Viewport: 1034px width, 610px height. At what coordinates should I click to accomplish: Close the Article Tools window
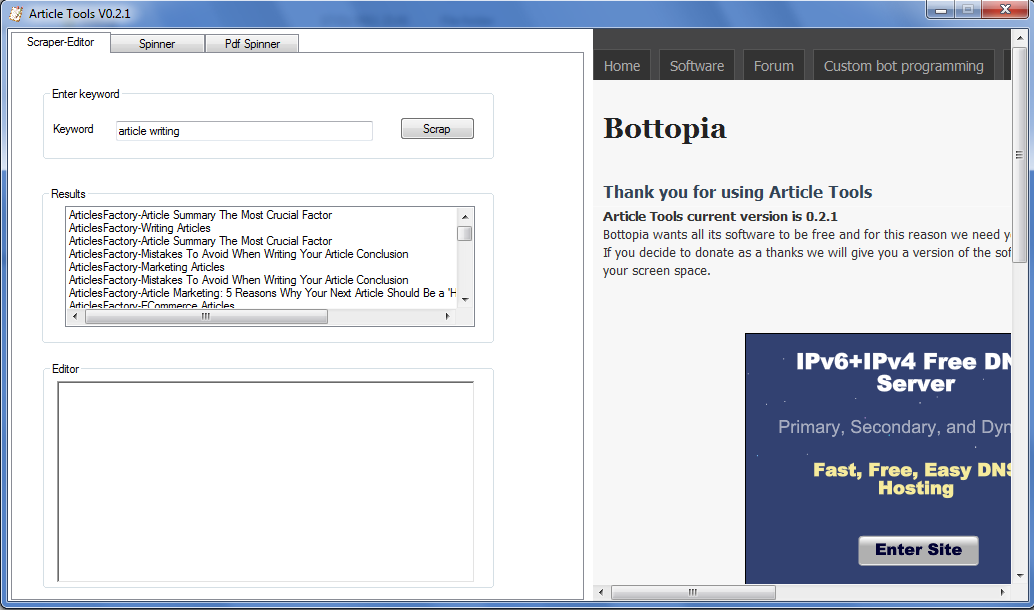click(1006, 10)
